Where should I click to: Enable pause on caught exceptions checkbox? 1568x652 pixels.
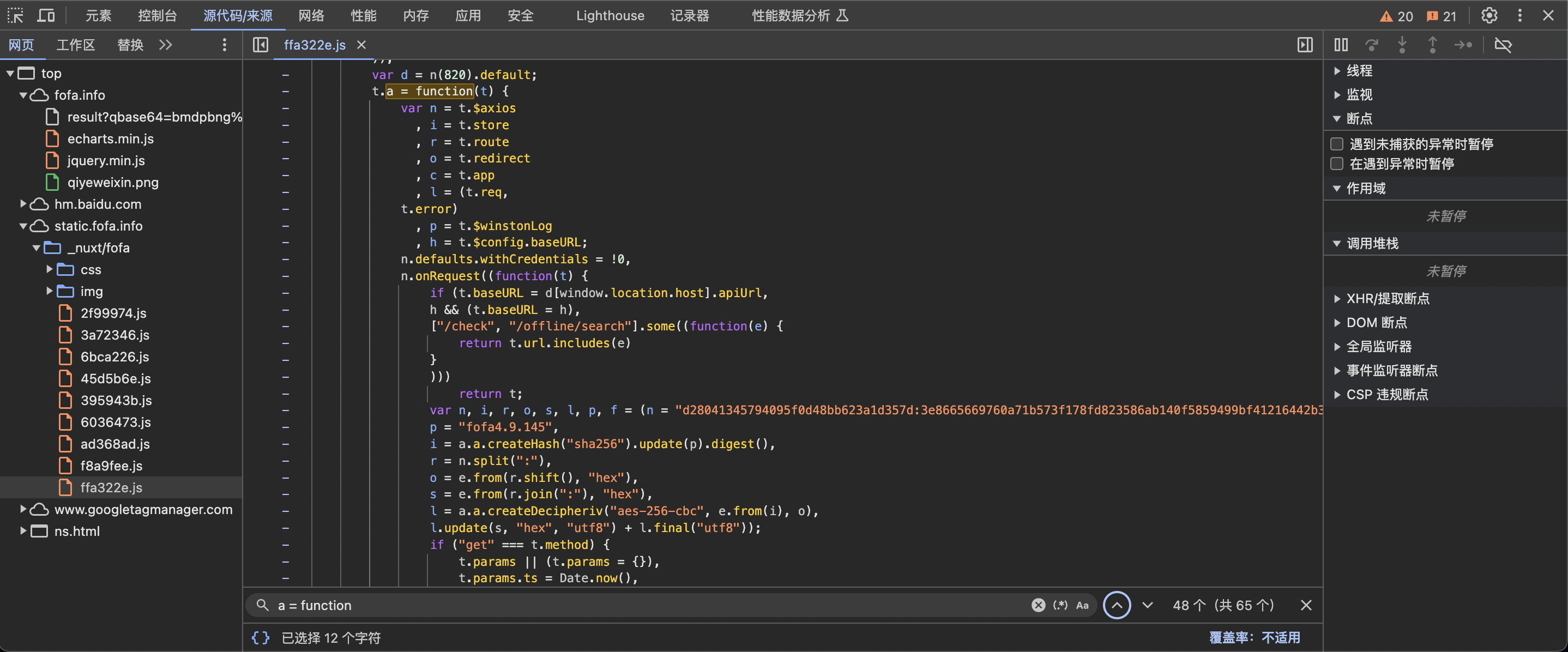pyautogui.click(x=1337, y=164)
